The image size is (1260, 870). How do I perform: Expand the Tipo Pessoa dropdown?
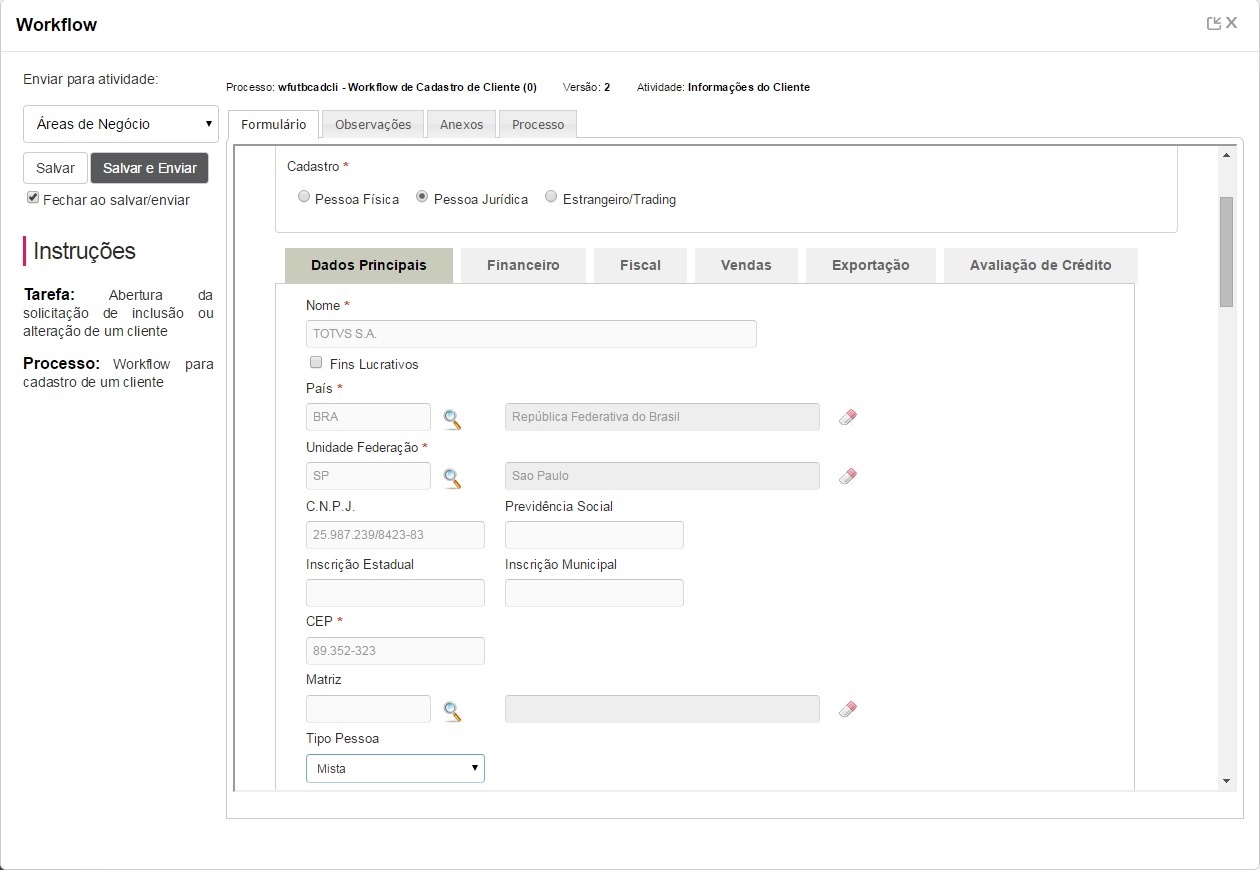395,768
